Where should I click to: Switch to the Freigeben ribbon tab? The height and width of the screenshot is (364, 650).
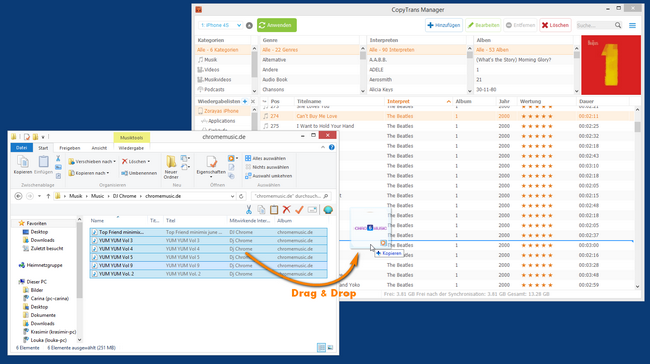(x=70, y=148)
